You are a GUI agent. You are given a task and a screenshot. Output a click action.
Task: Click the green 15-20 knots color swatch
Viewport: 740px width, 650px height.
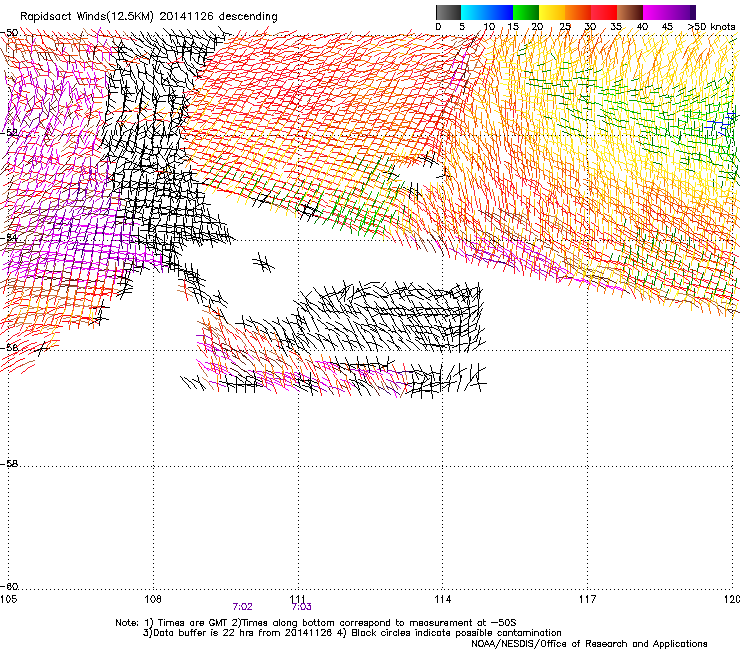[x=526, y=12]
